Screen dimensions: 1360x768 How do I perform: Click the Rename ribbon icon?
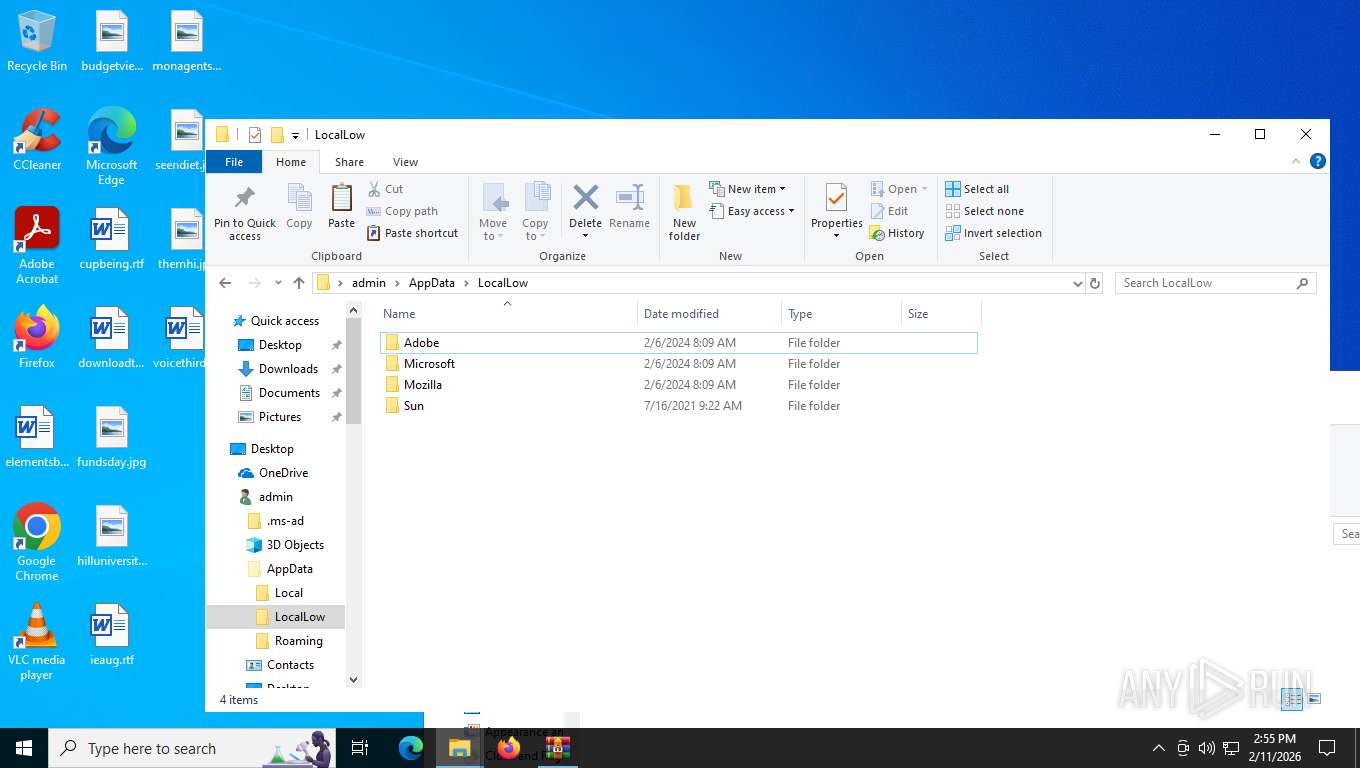(x=629, y=207)
